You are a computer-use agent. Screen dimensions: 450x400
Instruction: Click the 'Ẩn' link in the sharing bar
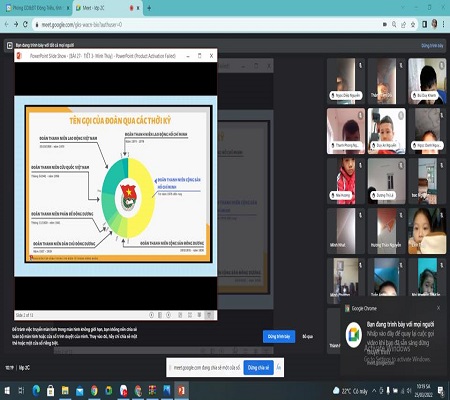tap(279, 367)
